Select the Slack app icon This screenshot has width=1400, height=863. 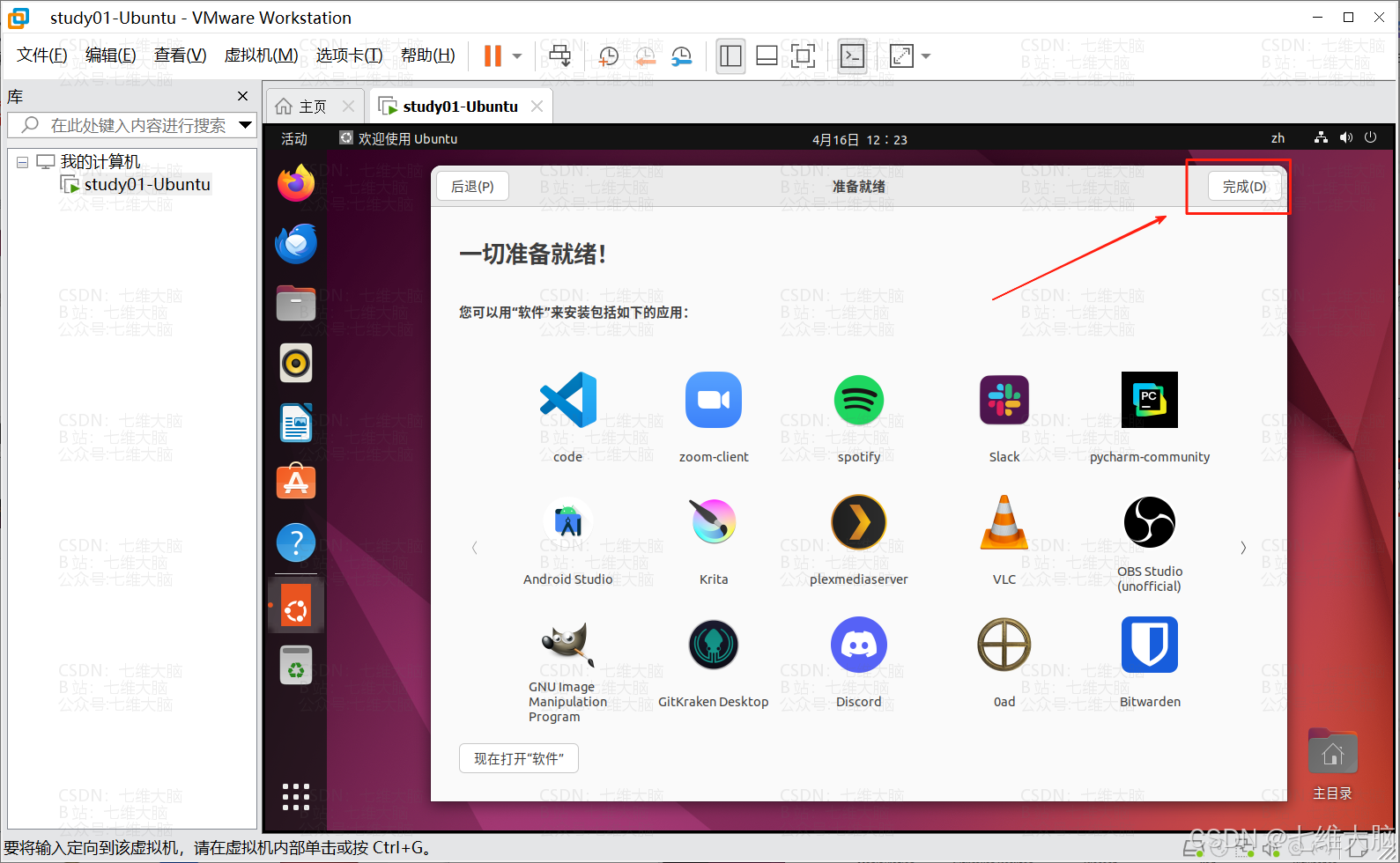pyautogui.click(x=1004, y=400)
